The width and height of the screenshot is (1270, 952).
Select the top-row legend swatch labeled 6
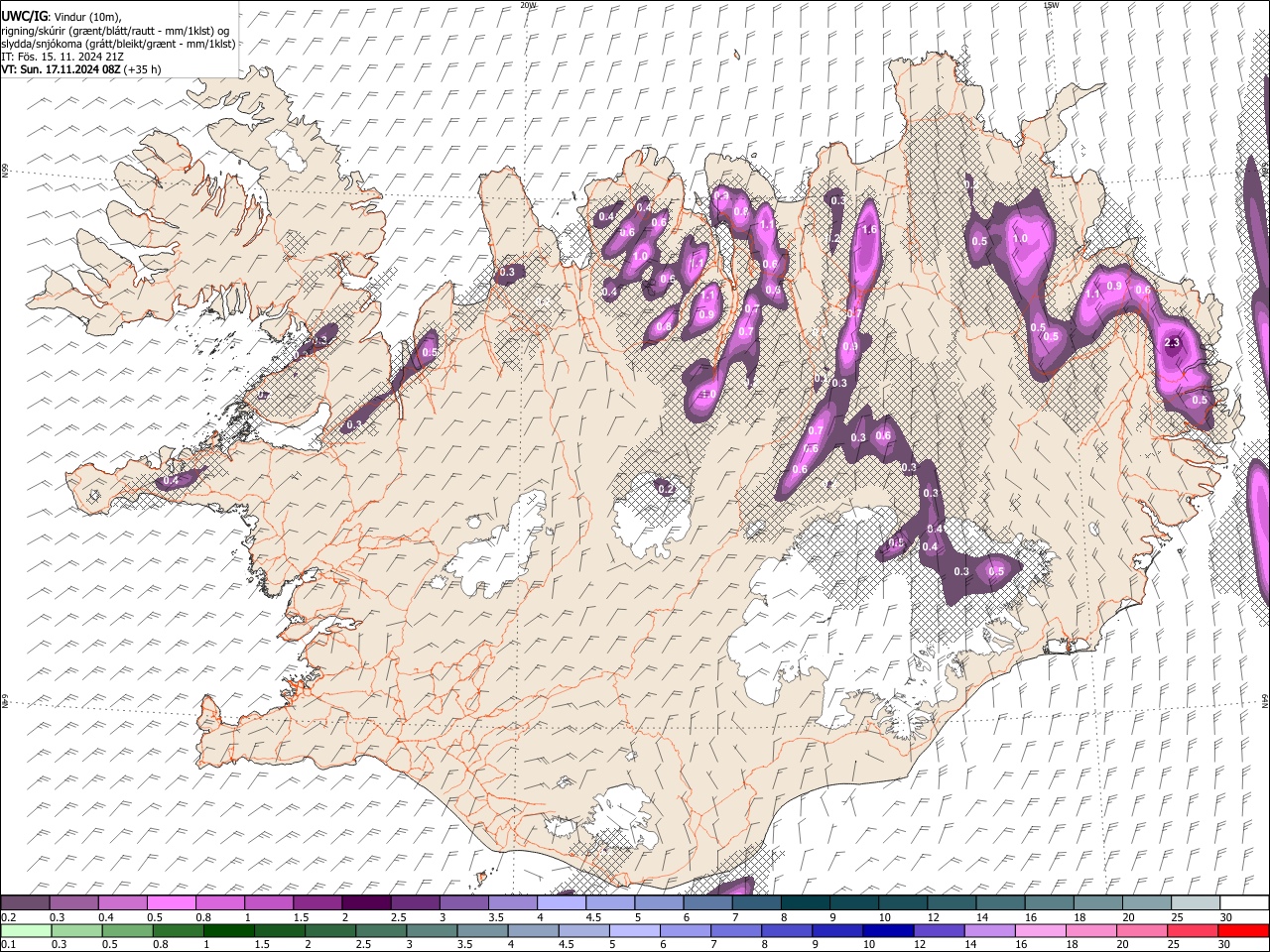(707, 903)
